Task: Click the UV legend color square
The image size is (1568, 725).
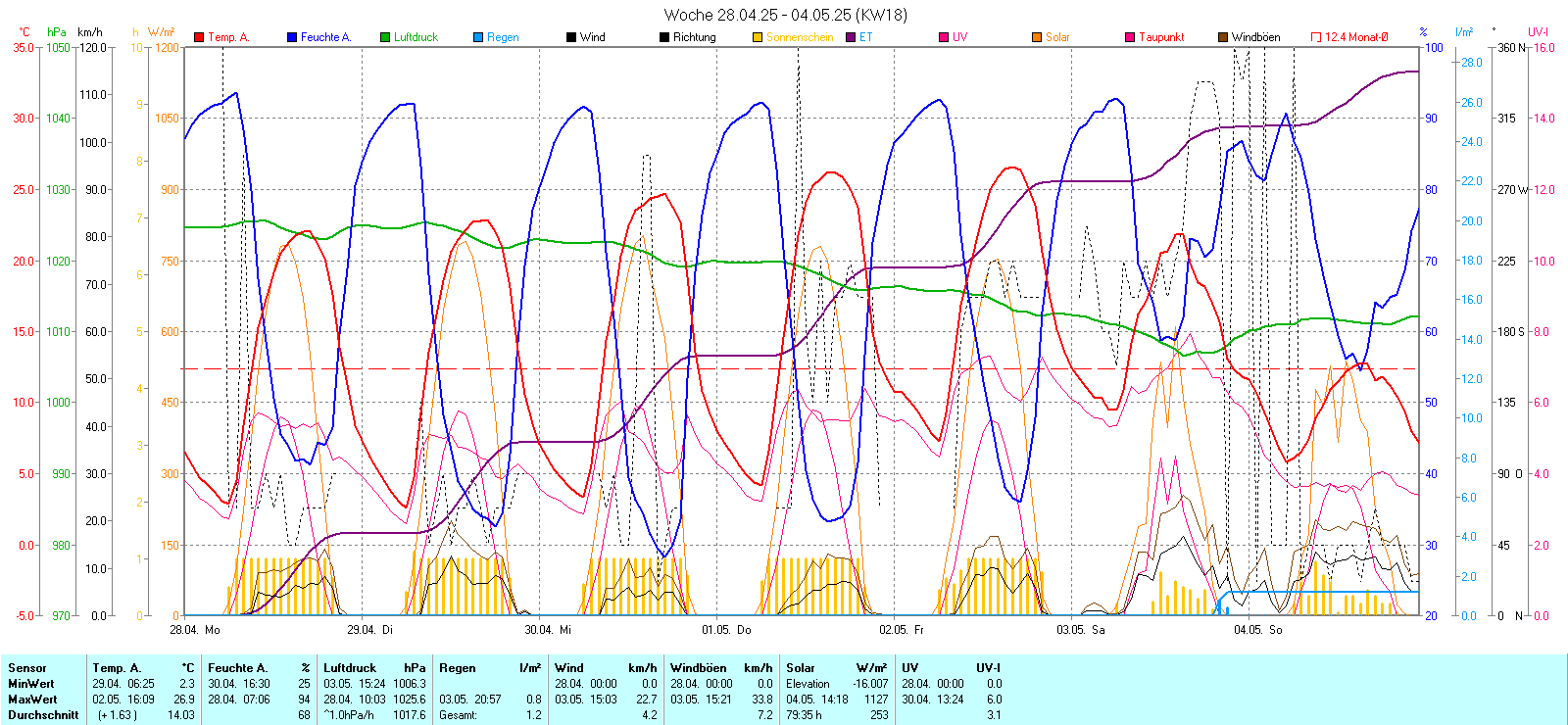Action: click(944, 37)
